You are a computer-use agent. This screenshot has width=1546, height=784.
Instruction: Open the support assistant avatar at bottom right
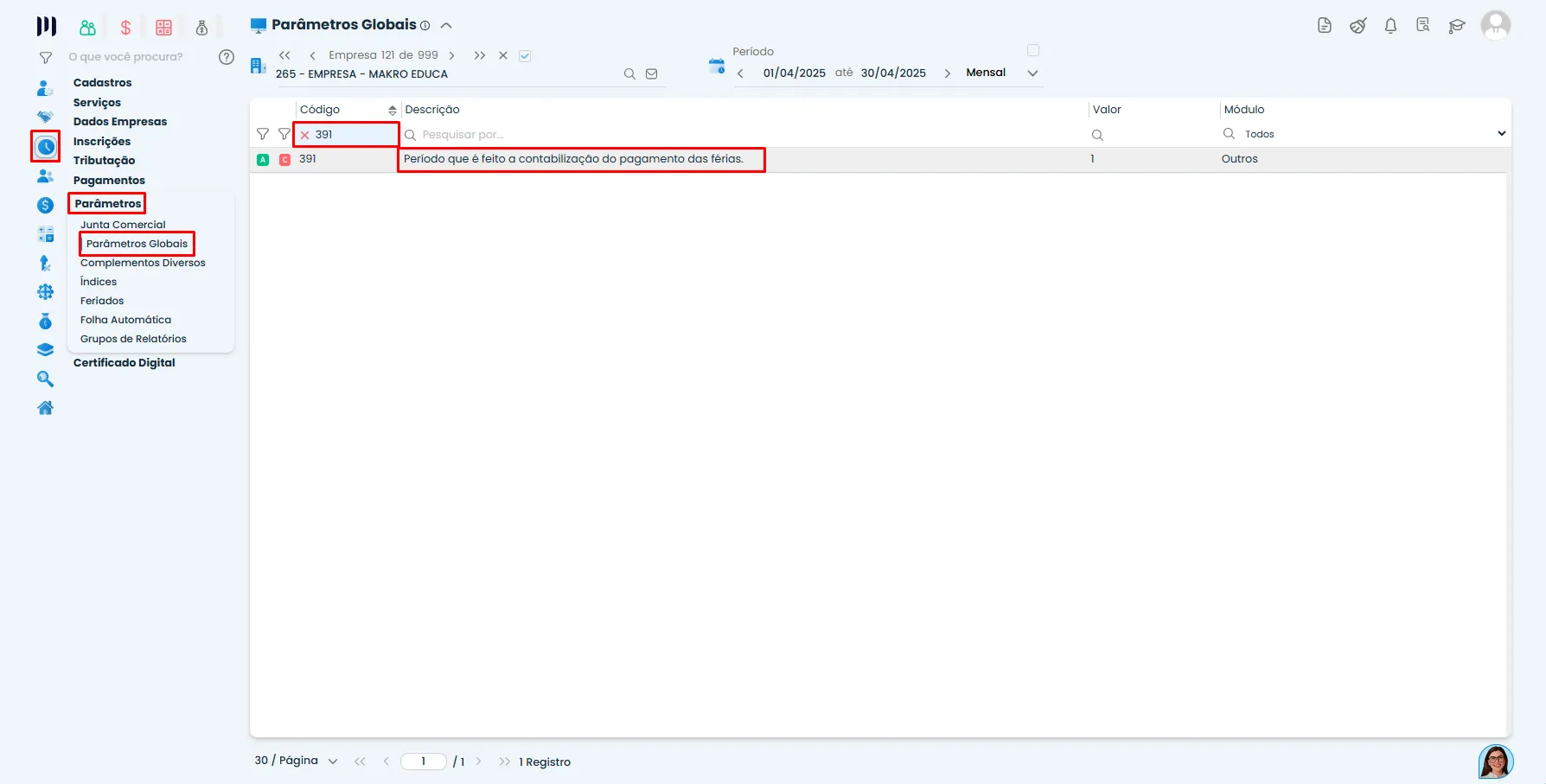1496,762
